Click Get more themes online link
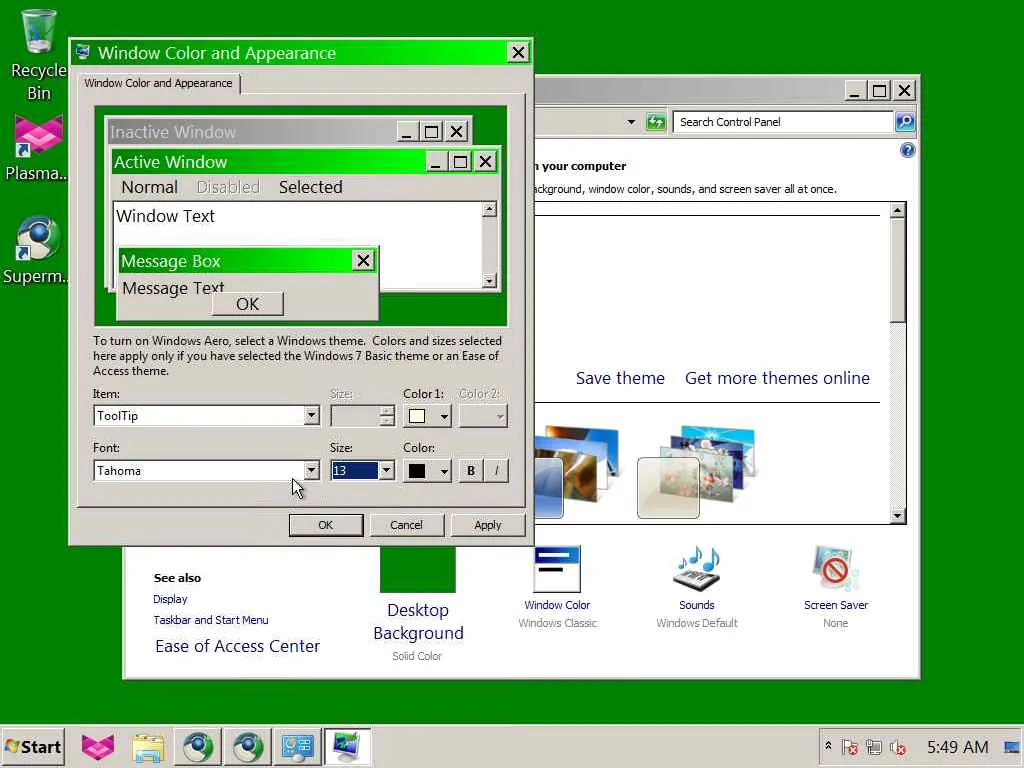Image resolution: width=1024 pixels, height=768 pixels. [777, 378]
